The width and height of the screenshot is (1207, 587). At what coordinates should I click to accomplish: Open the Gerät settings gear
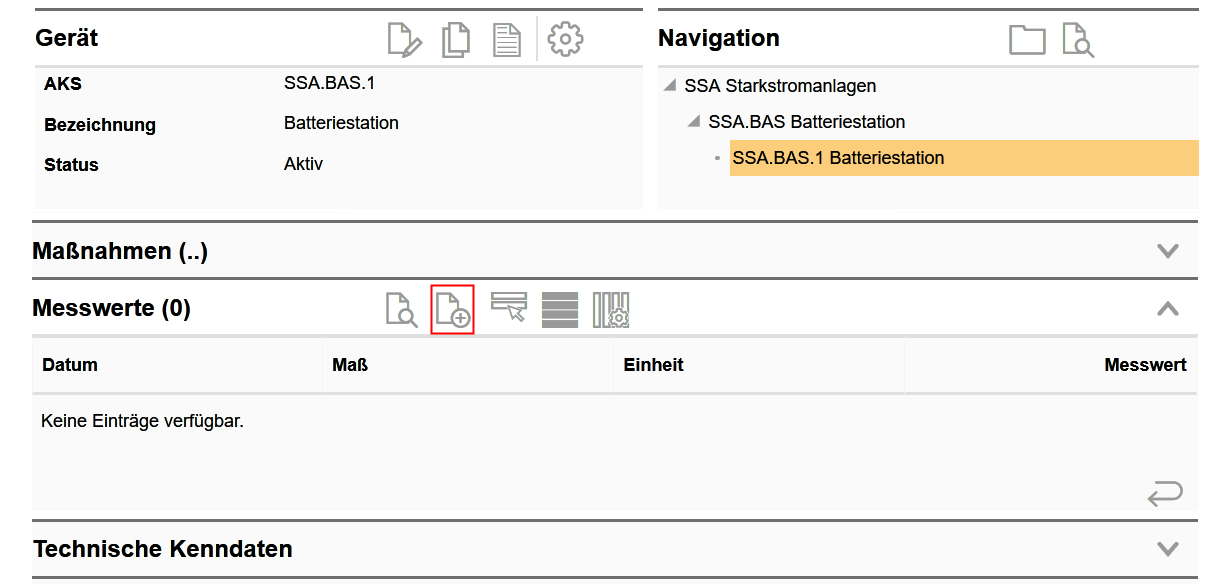566,39
